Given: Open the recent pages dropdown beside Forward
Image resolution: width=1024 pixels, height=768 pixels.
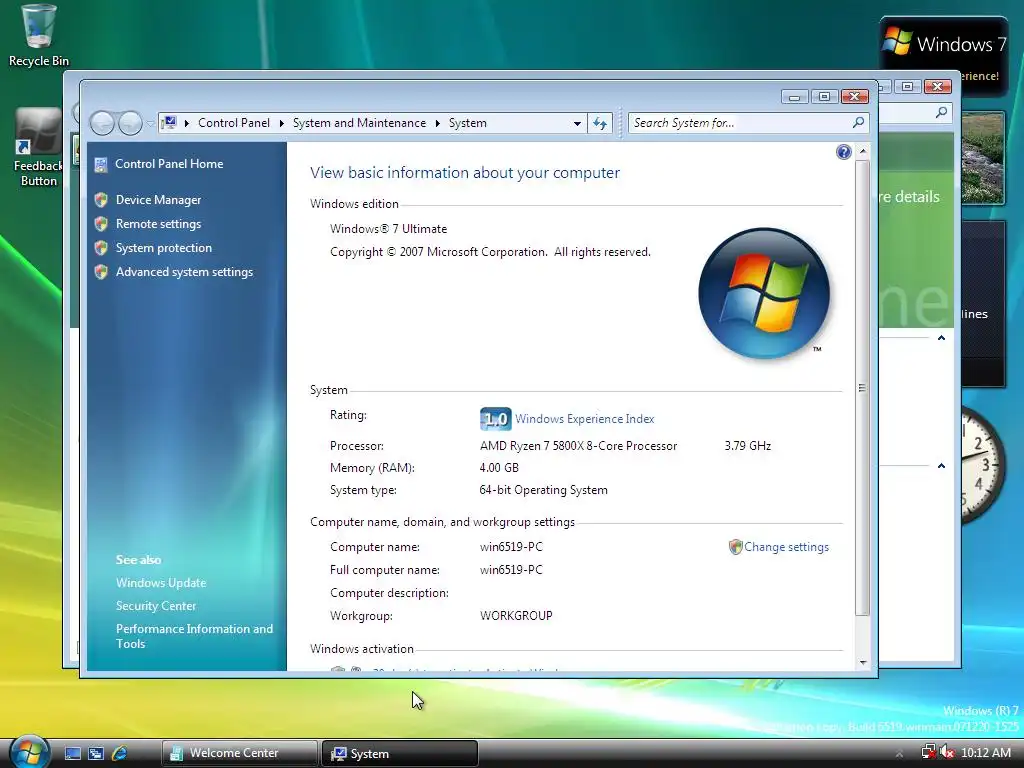Looking at the screenshot, I should pyautogui.click(x=150, y=123).
